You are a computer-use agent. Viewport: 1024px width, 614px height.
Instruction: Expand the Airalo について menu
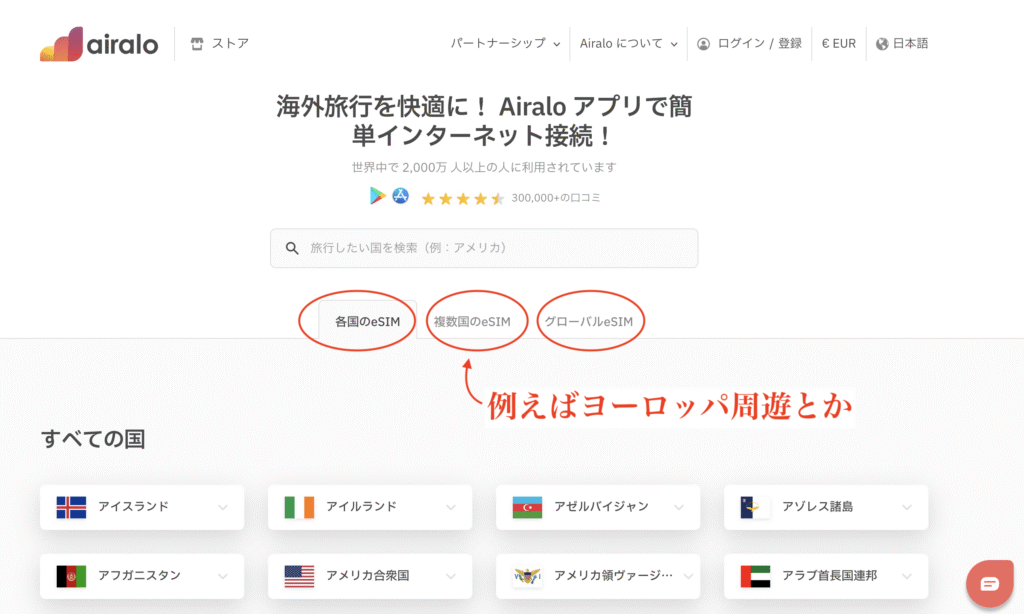click(x=628, y=43)
